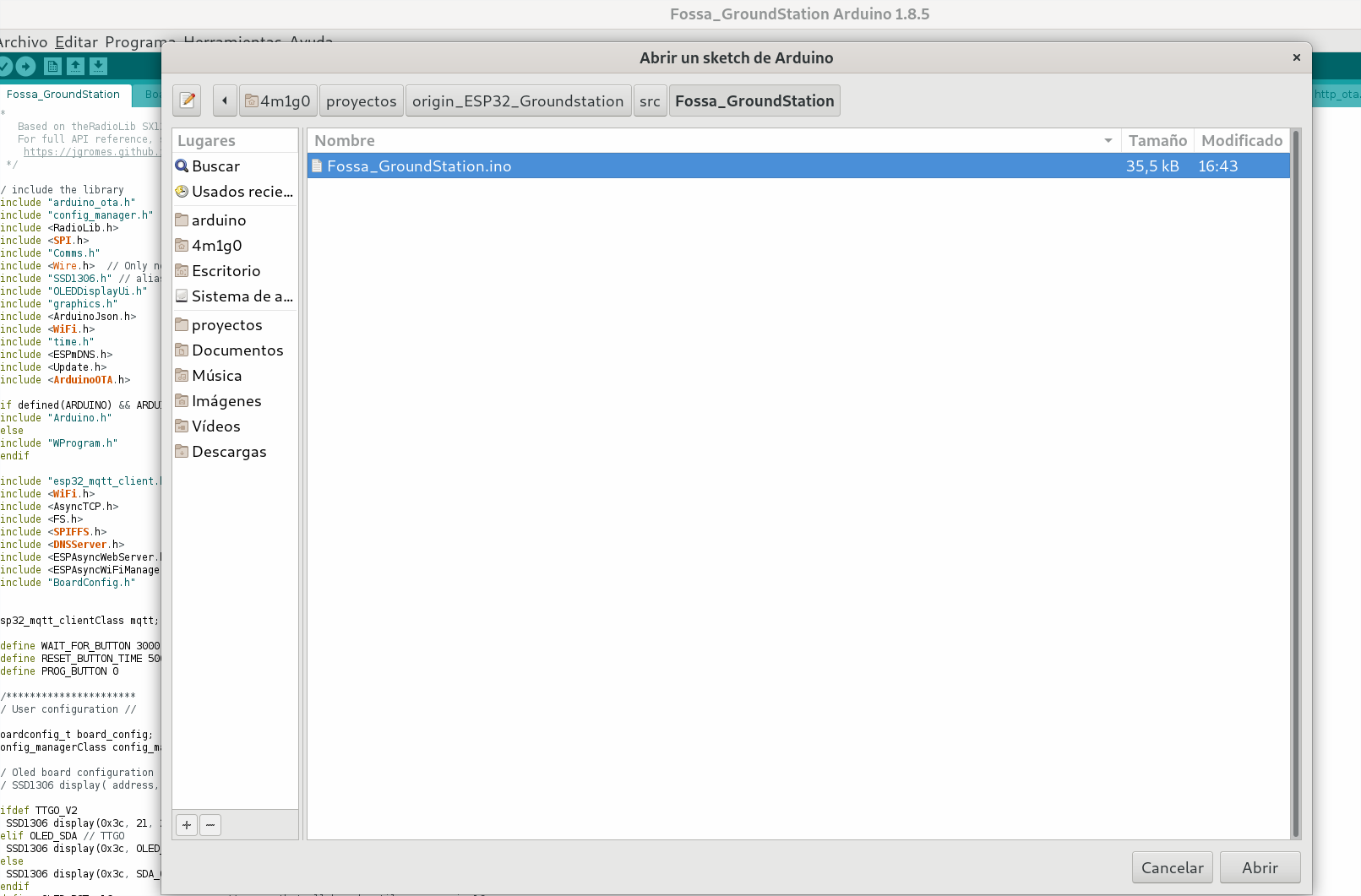The width and height of the screenshot is (1361, 896).
Task: Click Arduino Open sketch toolbar icon
Action: (75, 66)
